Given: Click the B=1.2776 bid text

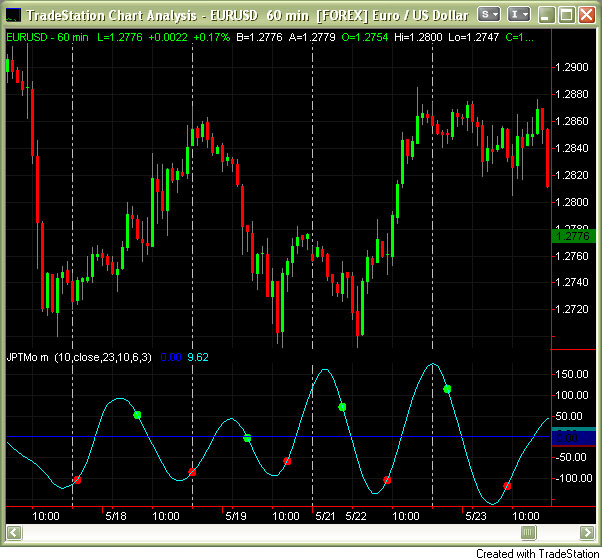Looking at the screenshot, I should (x=259, y=37).
